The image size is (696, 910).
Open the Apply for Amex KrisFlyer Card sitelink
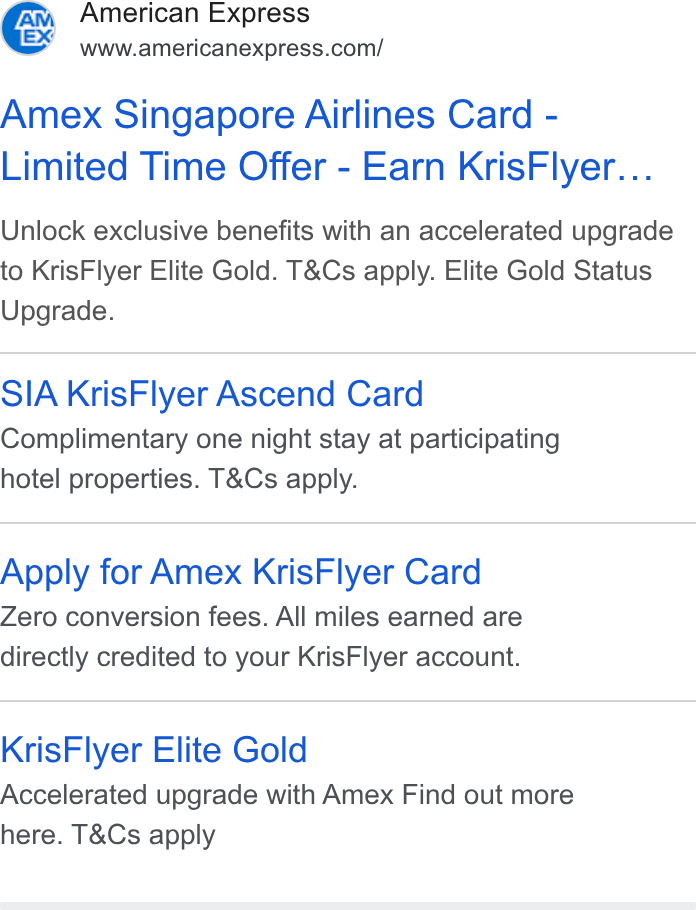241,572
